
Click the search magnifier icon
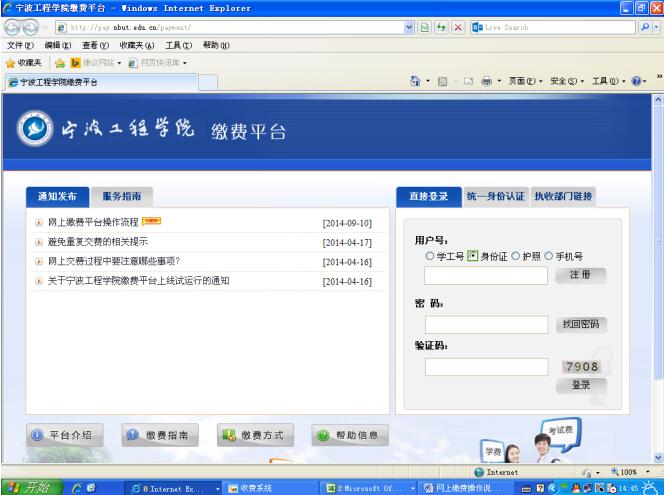click(643, 27)
